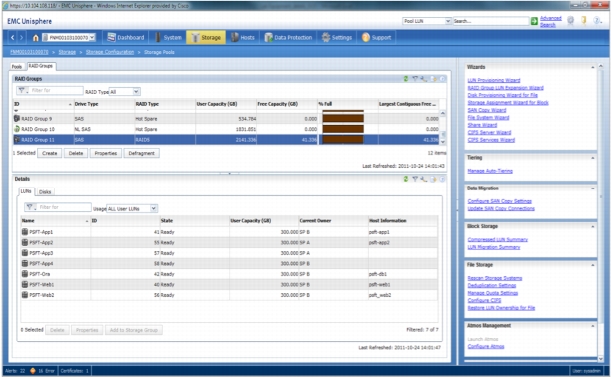Sort by the Free Capacity (GB) column header
Image resolution: width=612 pixels, height=379 pixels.
point(287,104)
